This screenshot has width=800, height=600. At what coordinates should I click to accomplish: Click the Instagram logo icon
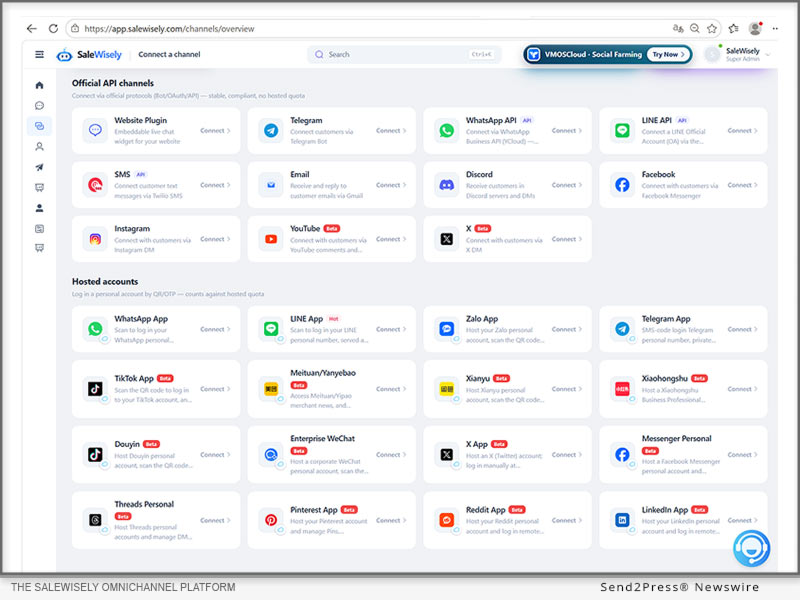pos(95,239)
